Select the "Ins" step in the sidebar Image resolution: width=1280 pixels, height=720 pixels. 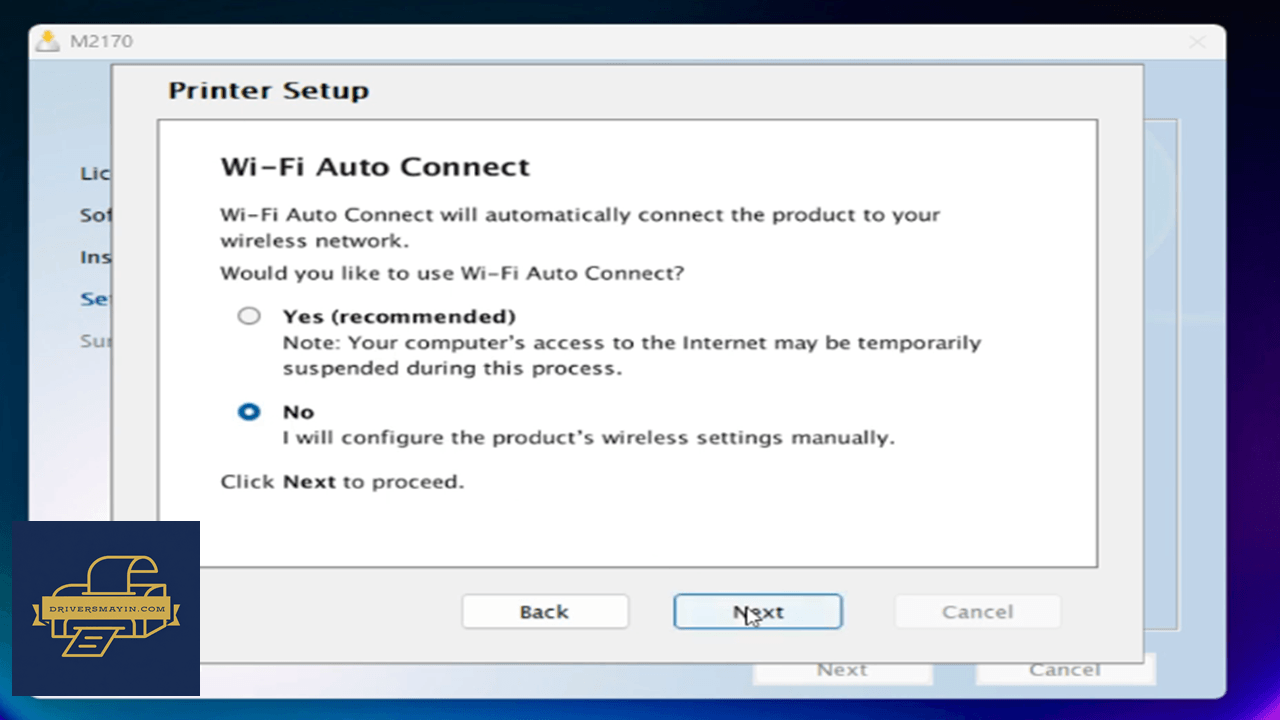[95, 257]
